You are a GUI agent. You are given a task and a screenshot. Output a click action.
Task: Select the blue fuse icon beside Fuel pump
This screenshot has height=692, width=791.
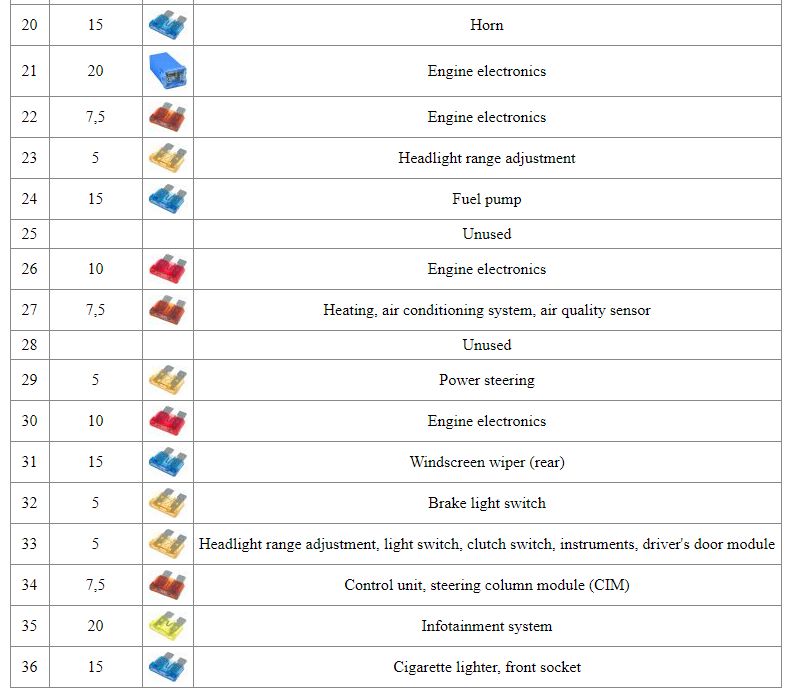pos(167,199)
